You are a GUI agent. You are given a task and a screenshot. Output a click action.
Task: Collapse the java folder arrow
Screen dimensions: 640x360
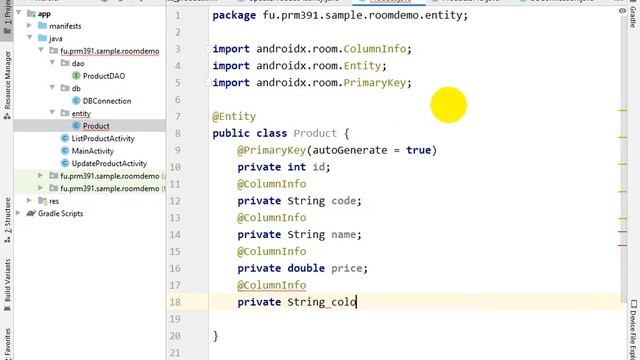29,38
